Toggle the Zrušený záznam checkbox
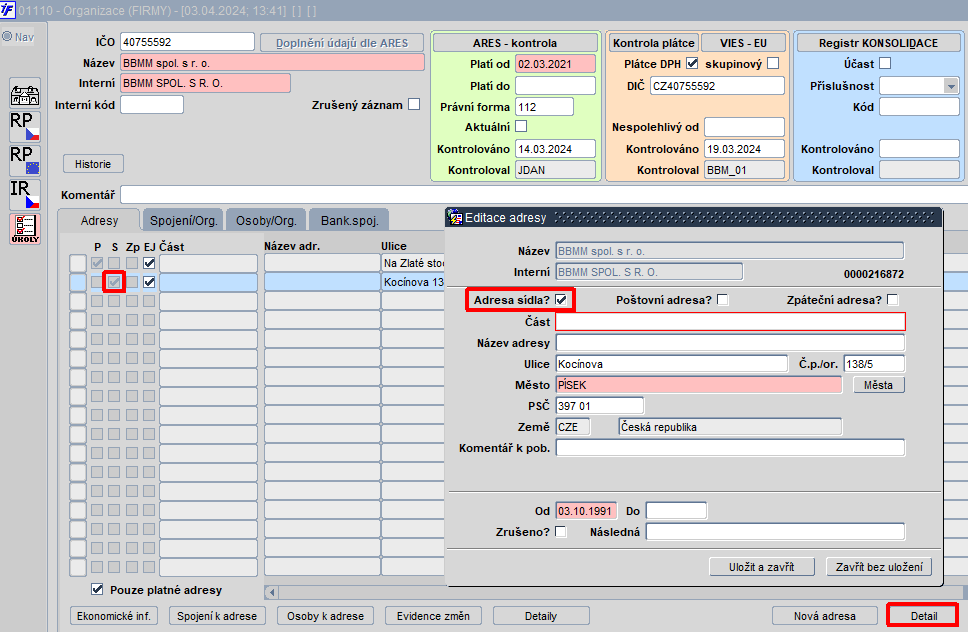The image size is (968, 632). coord(414,104)
